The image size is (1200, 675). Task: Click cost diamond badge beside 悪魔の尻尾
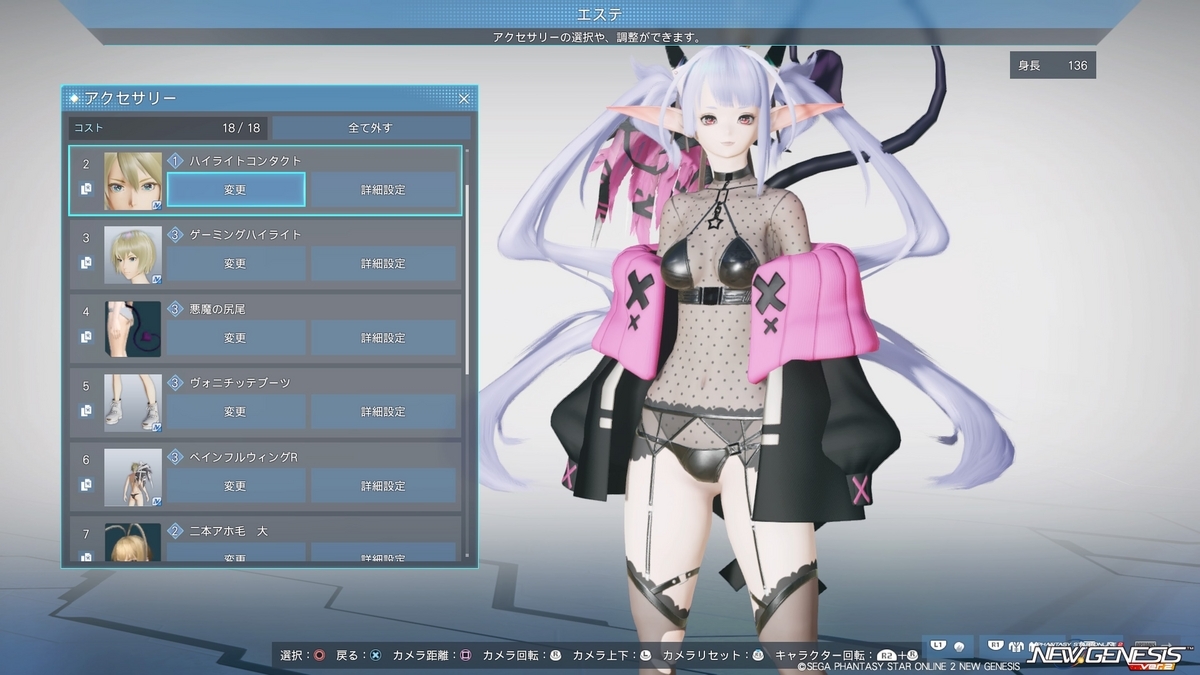[175, 308]
